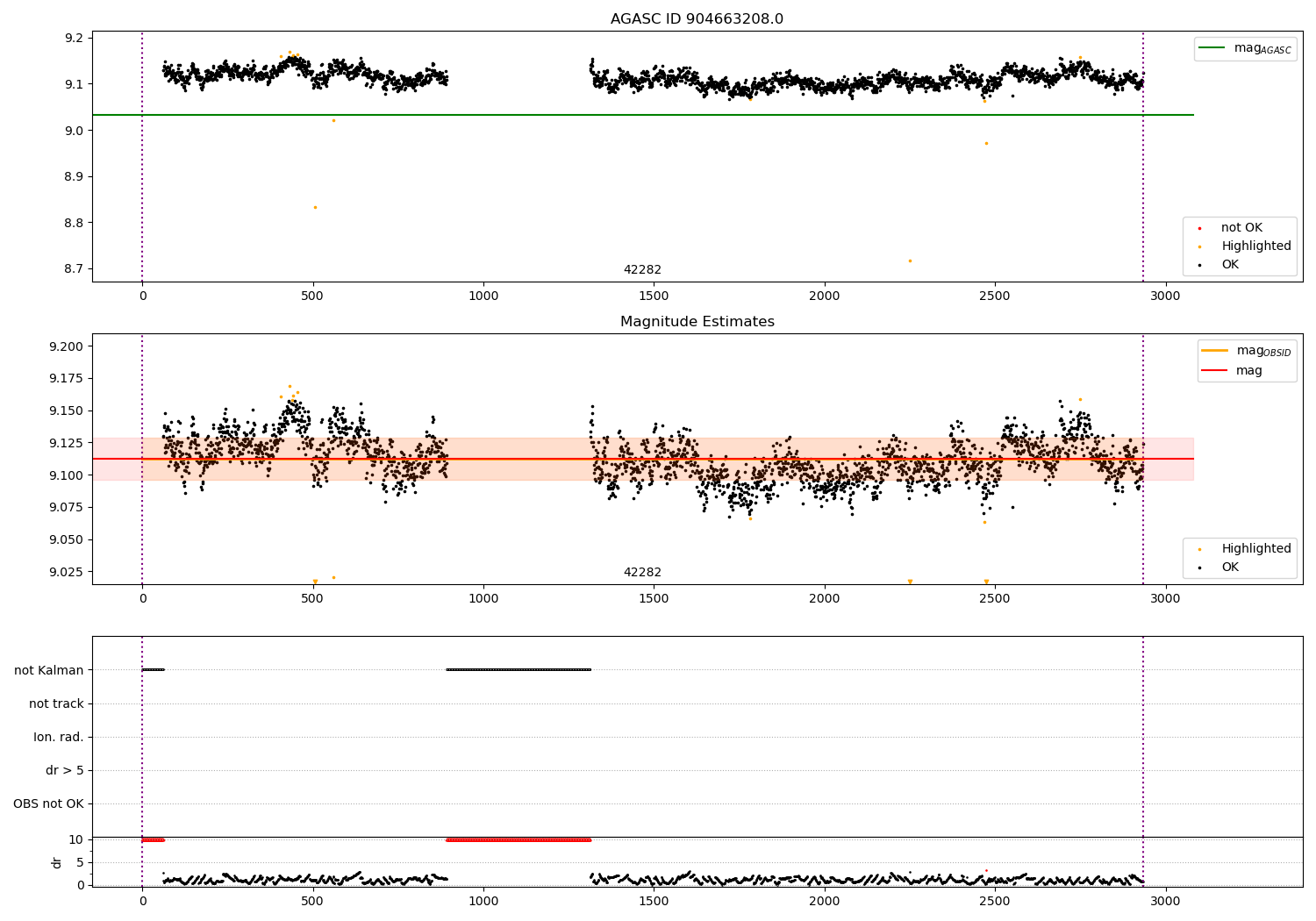Click the "10" tick on the dr axis

[76, 840]
